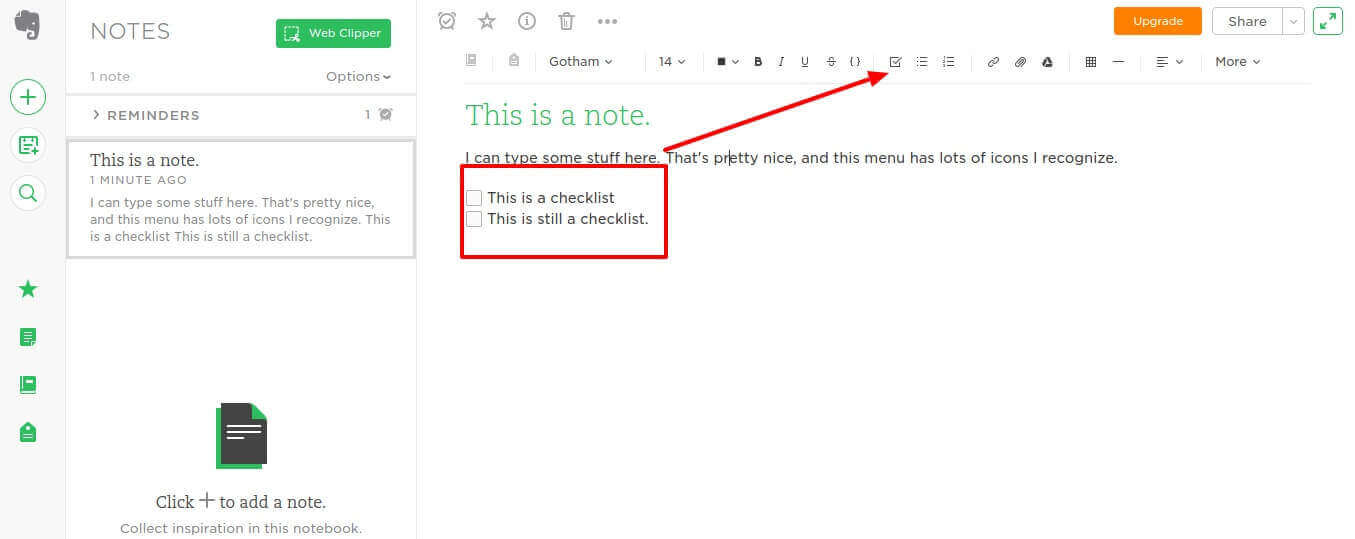Click the body text 'I can type some stuff here'
The image size is (1355, 539).
[x=563, y=158]
